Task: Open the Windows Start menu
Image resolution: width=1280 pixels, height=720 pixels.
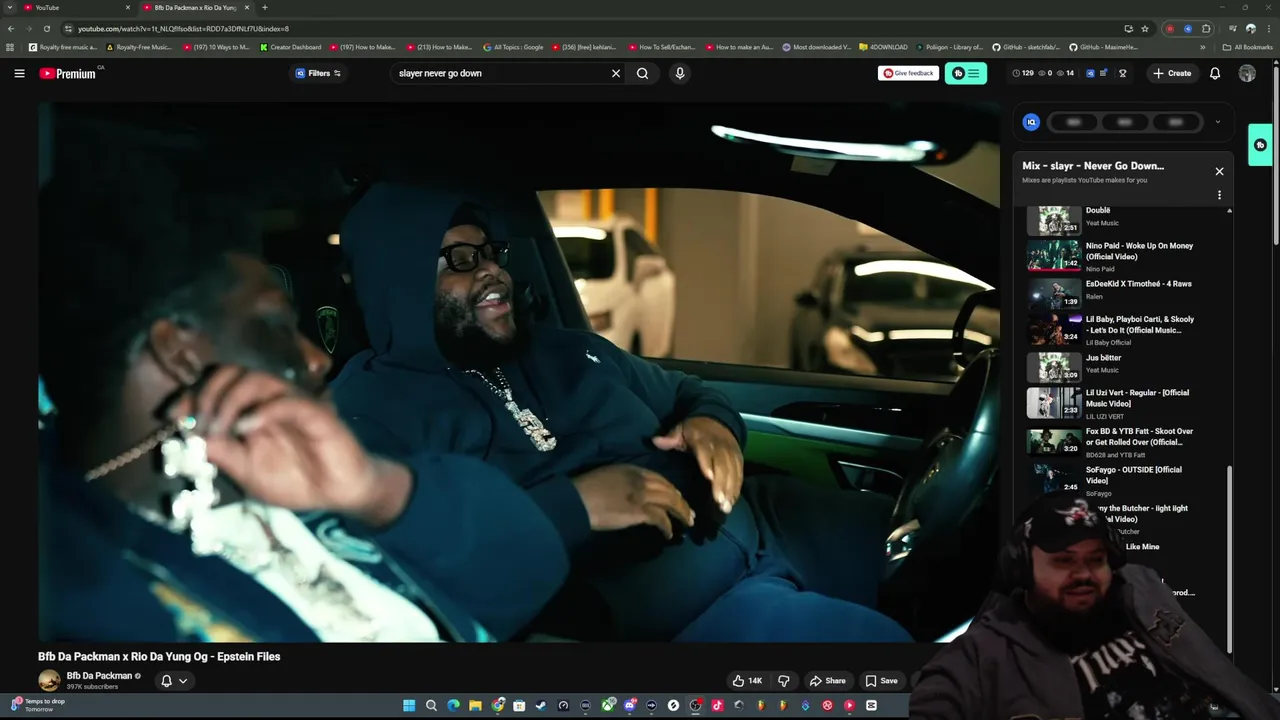Action: click(x=409, y=705)
